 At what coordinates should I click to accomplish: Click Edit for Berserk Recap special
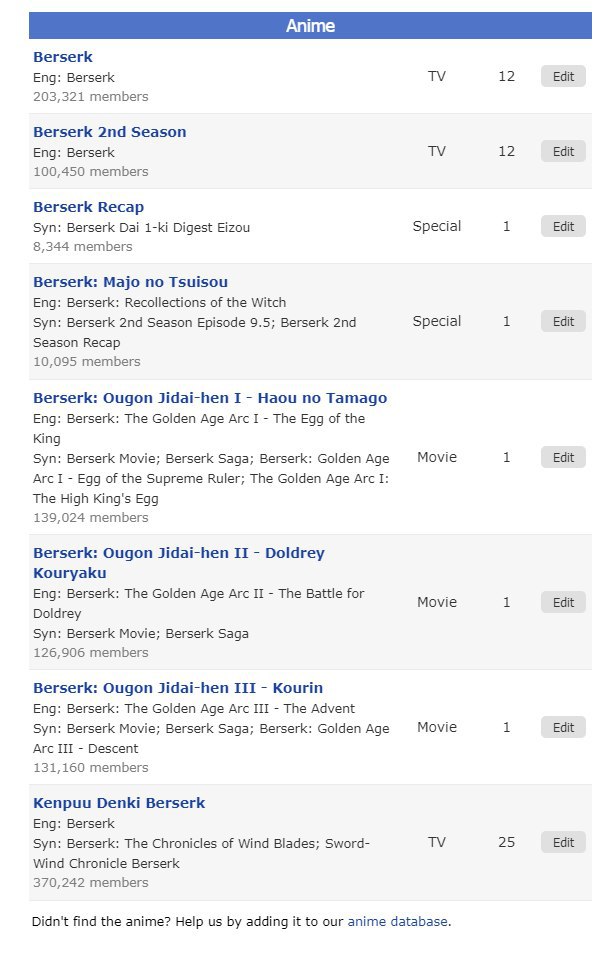click(x=562, y=226)
